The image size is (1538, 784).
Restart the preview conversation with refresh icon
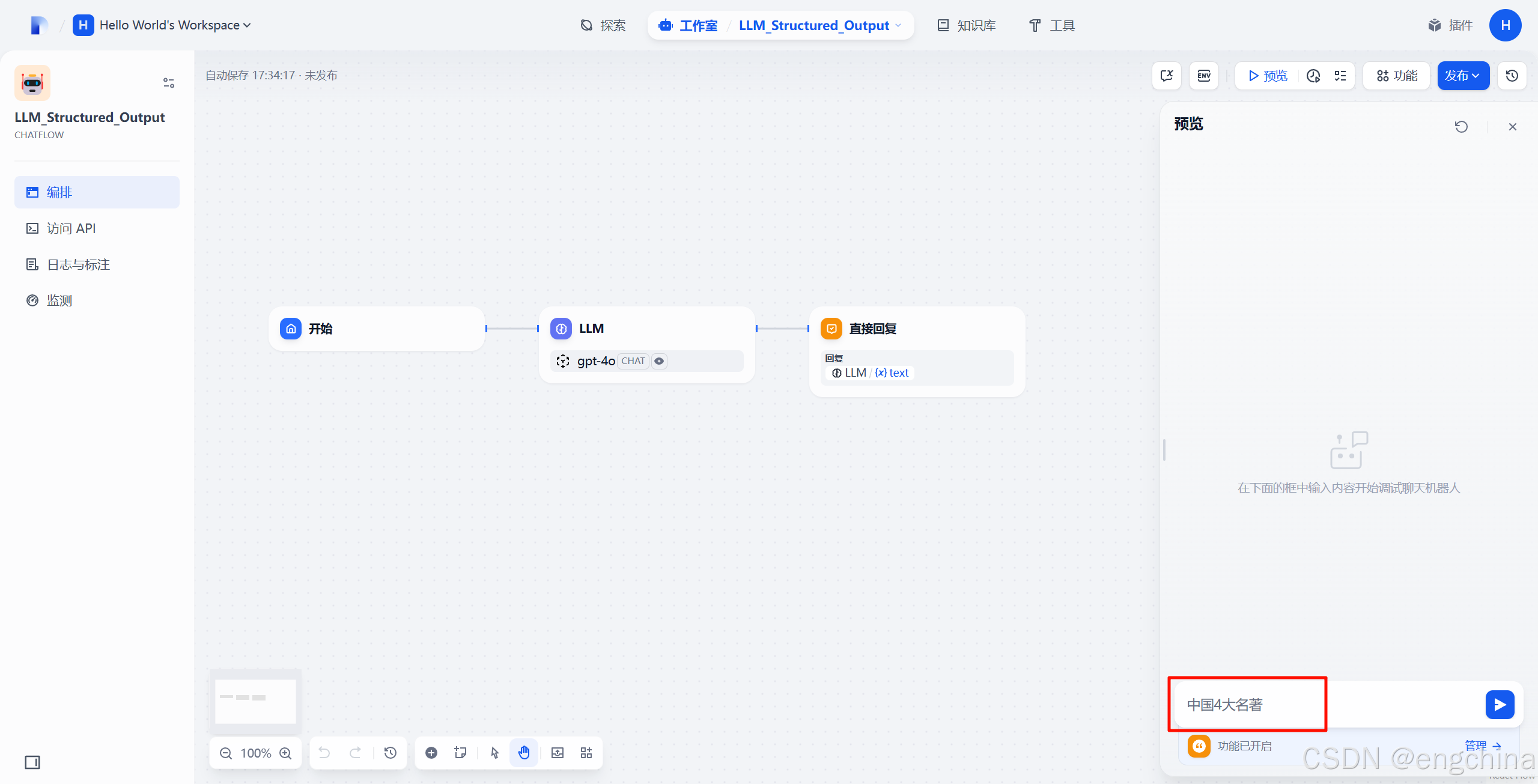click(x=1461, y=127)
